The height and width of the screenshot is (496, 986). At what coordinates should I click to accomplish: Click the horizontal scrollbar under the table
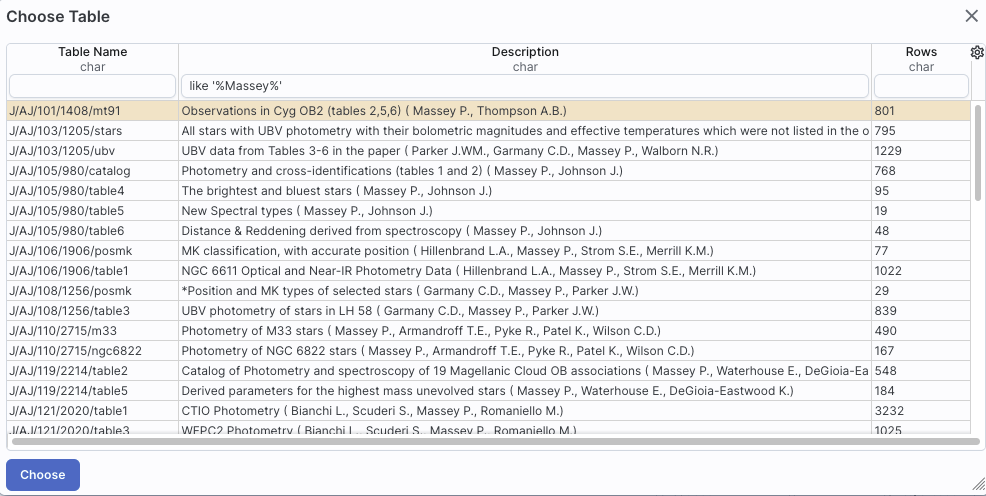click(496, 441)
